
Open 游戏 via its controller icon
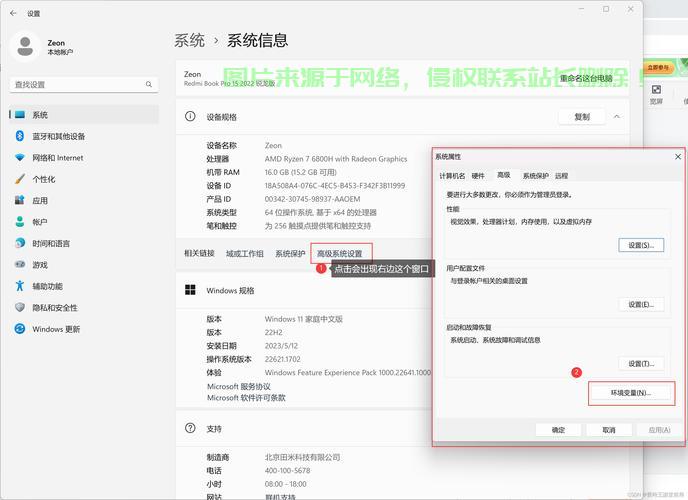(20, 264)
